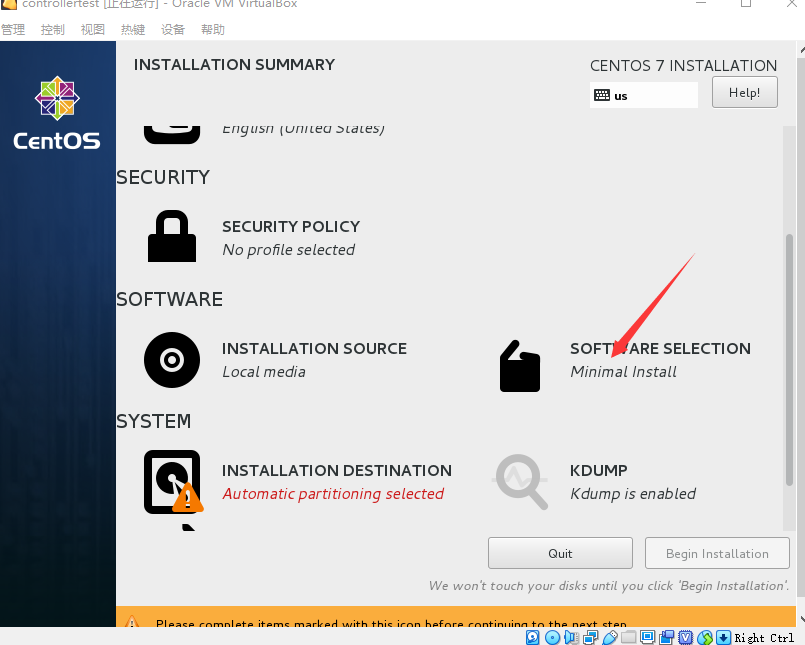Click VirtualBox recording status icon

666,637
